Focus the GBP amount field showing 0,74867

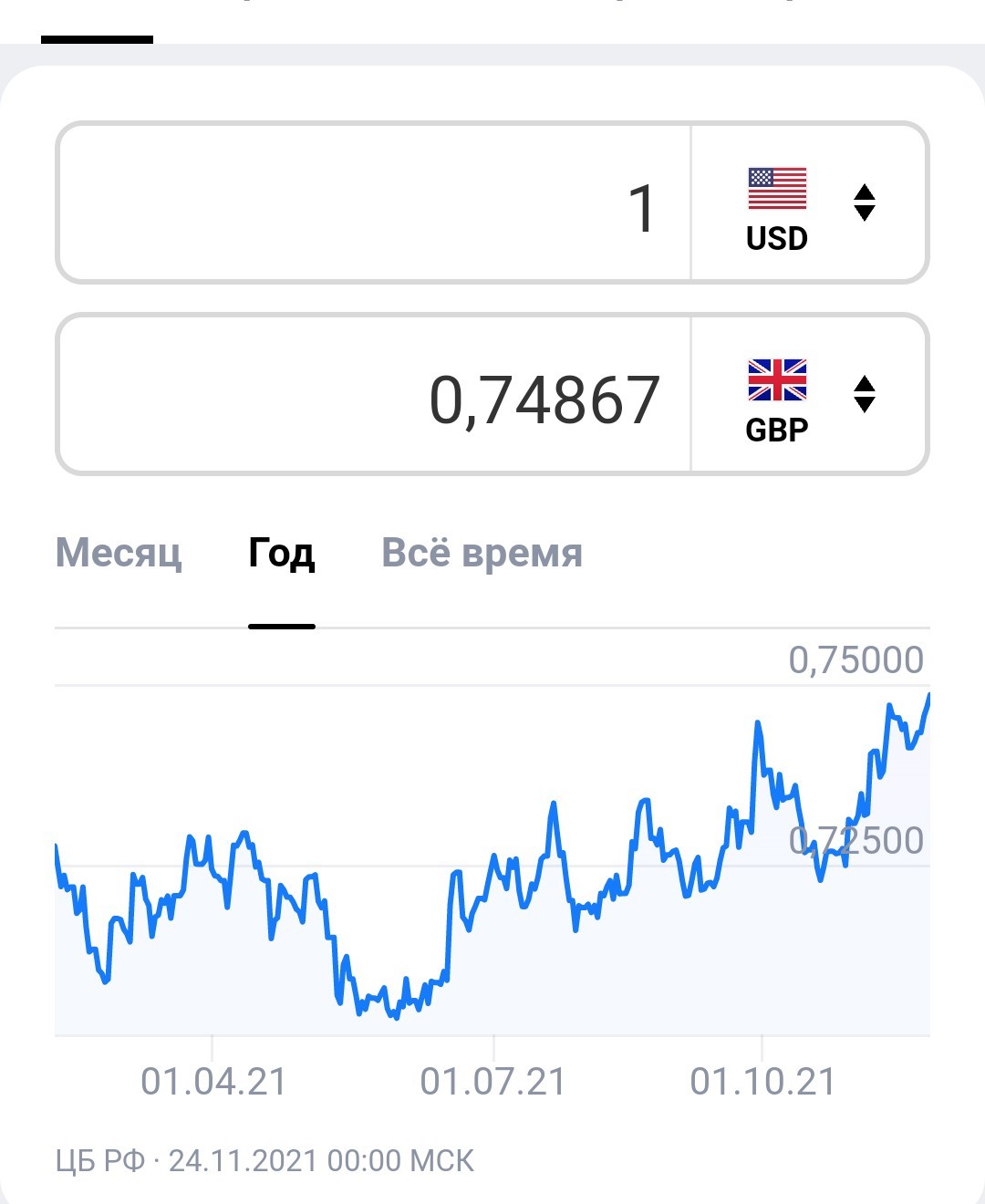click(x=374, y=394)
